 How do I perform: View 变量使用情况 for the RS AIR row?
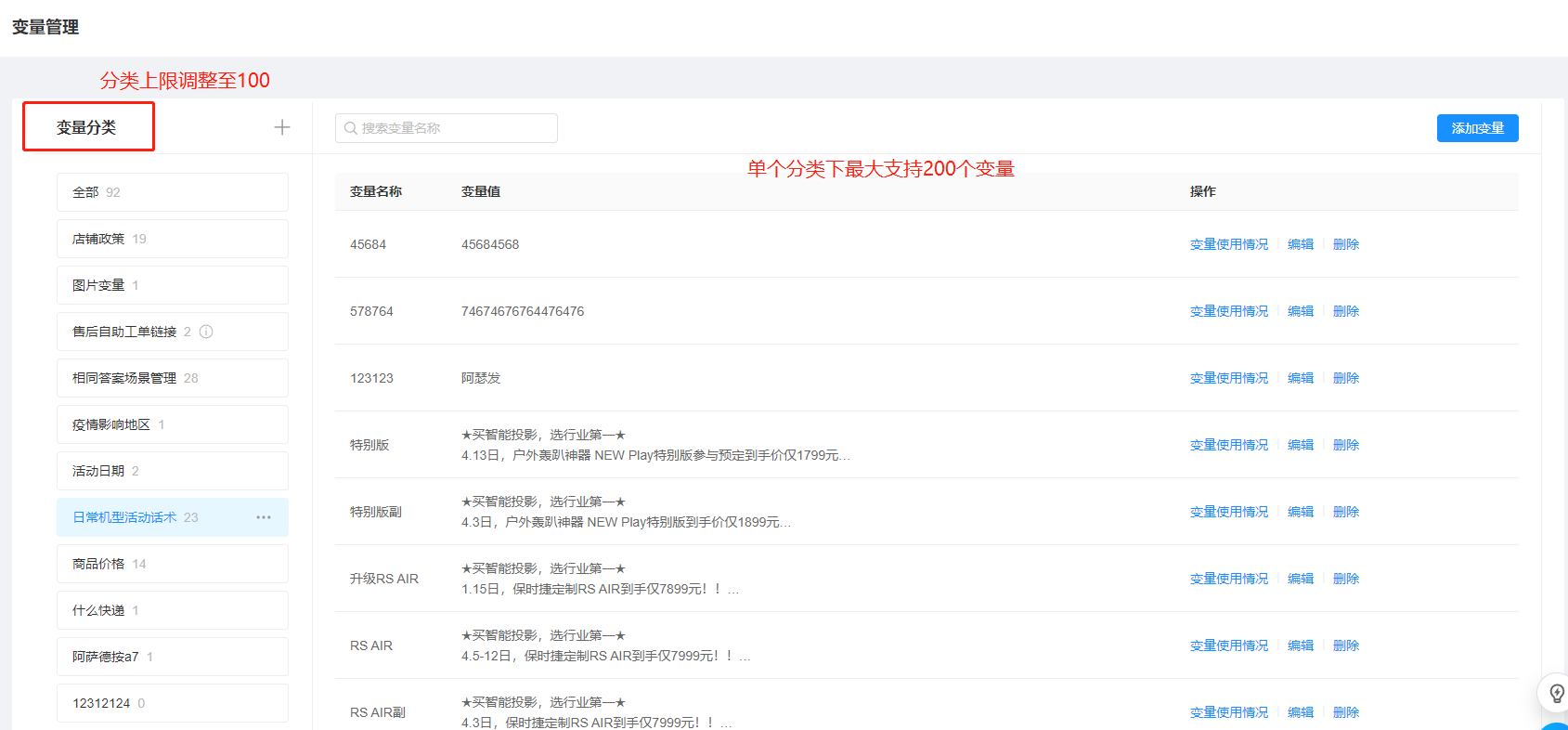(x=1229, y=645)
